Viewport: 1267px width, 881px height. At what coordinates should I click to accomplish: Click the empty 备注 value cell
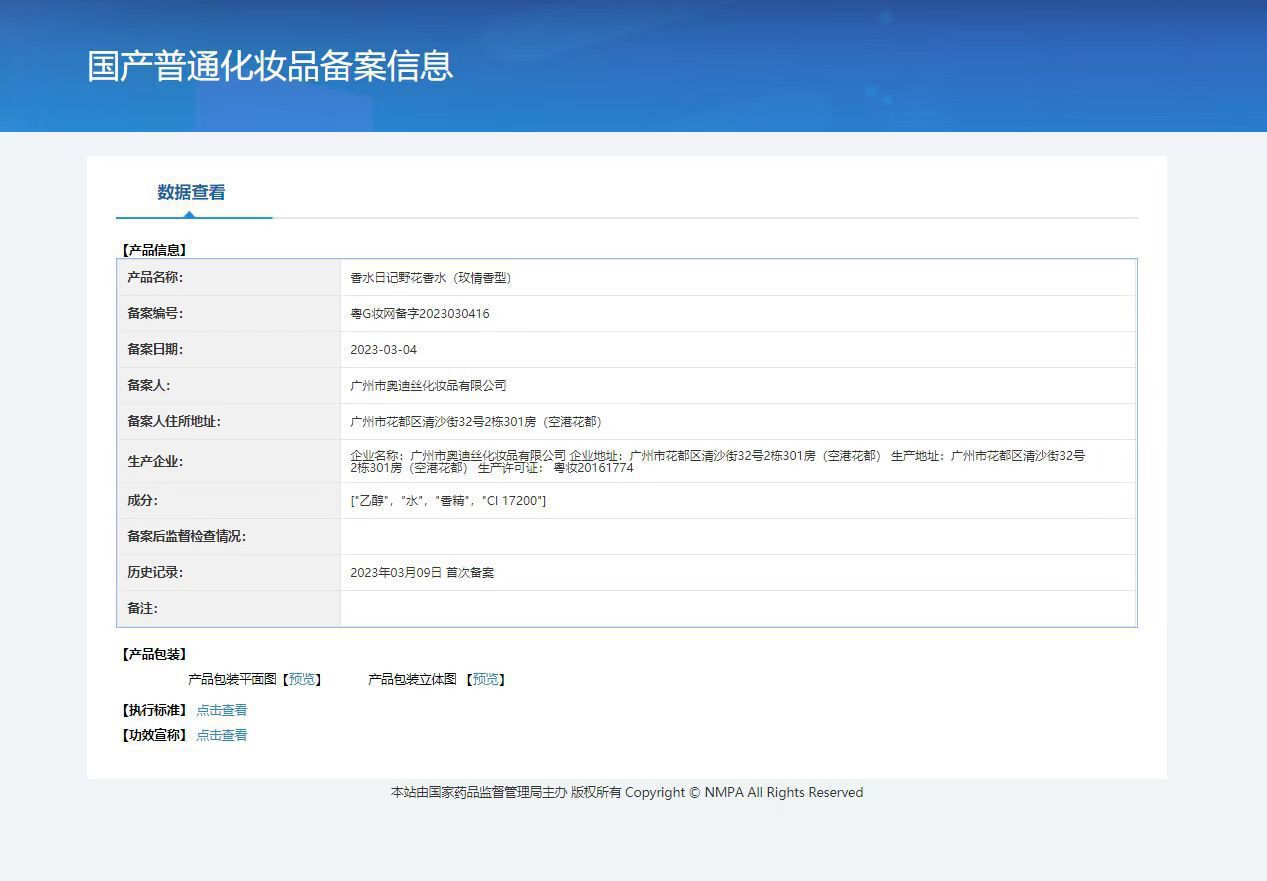pyautogui.click(x=737, y=609)
